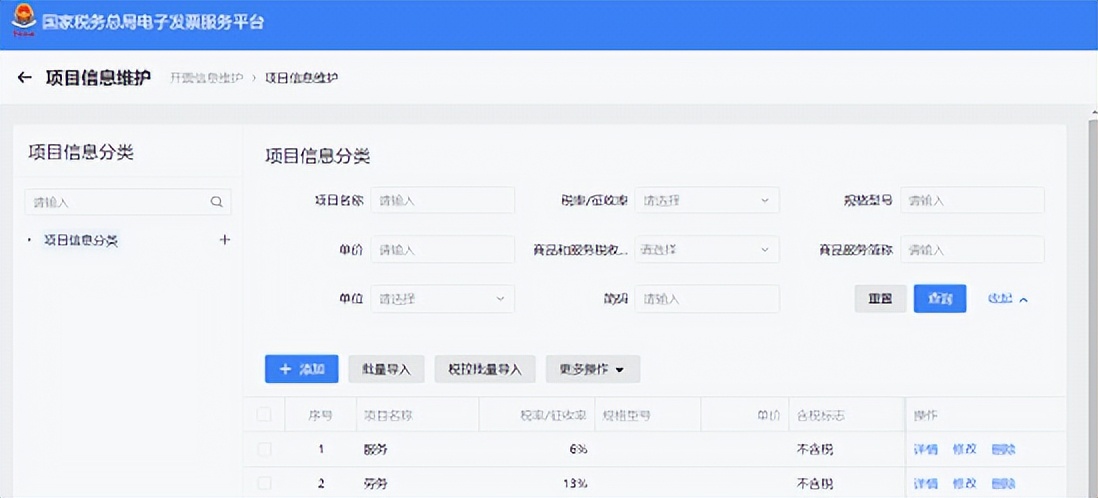Click the 规格型号 input field

[972, 200]
